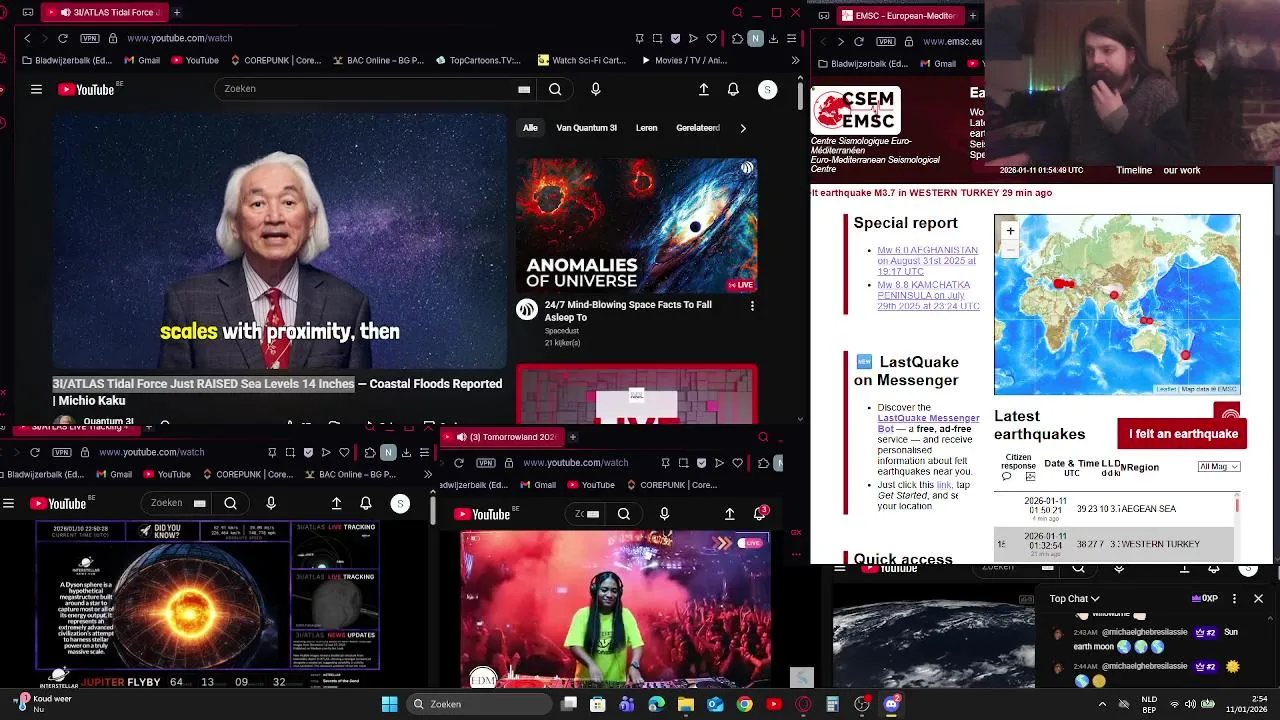Open the Gmail bookmark in the EMSC window
The image size is (1280, 720).
(x=937, y=64)
